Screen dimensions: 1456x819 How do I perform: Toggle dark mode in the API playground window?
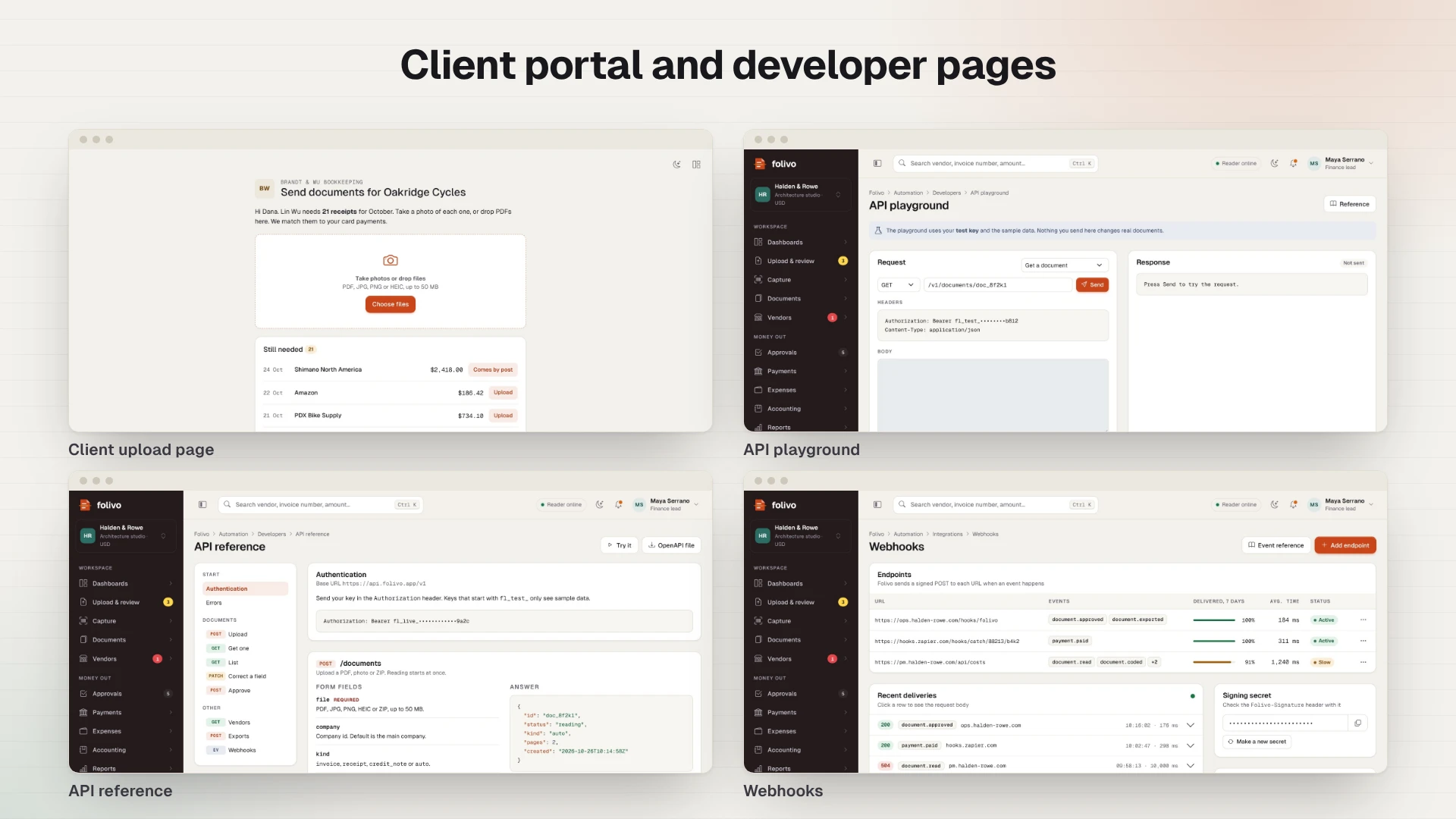(x=1275, y=163)
